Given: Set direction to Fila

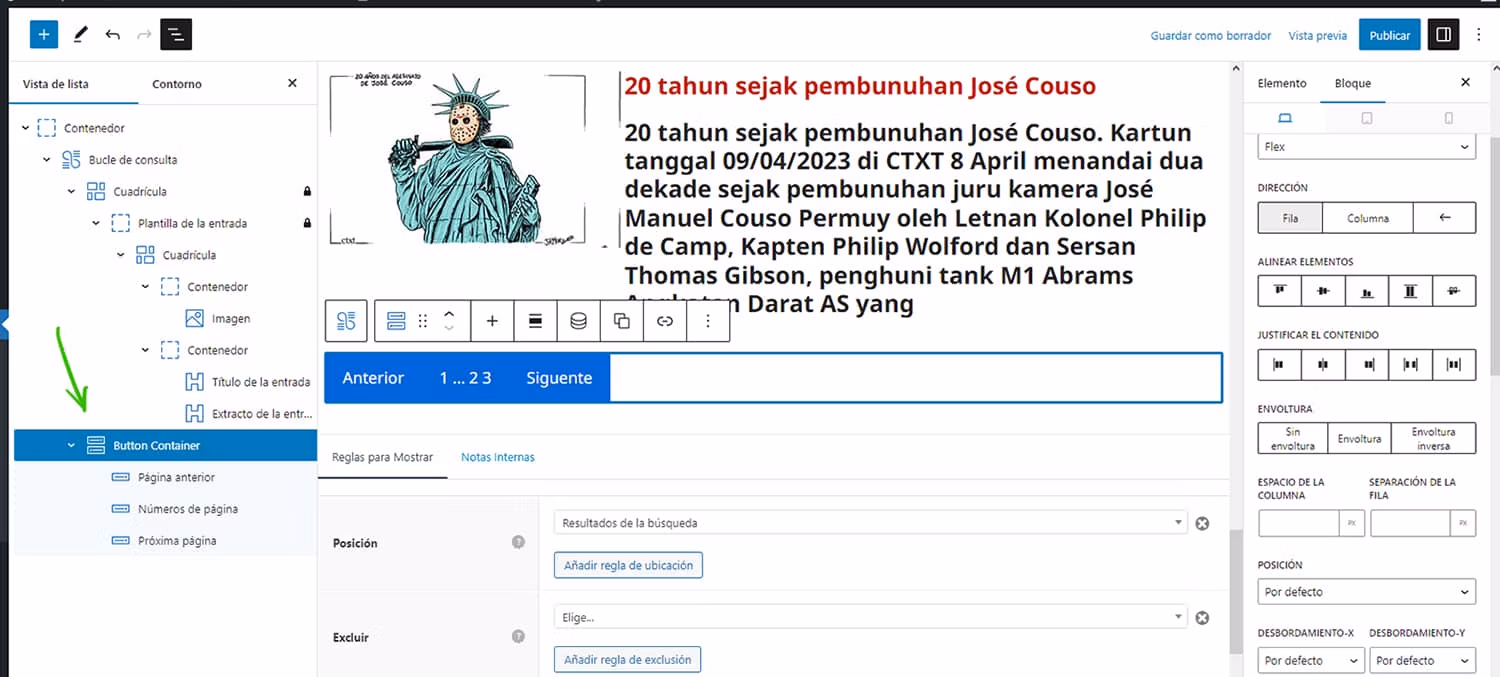Looking at the screenshot, I should pos(1290,218).
